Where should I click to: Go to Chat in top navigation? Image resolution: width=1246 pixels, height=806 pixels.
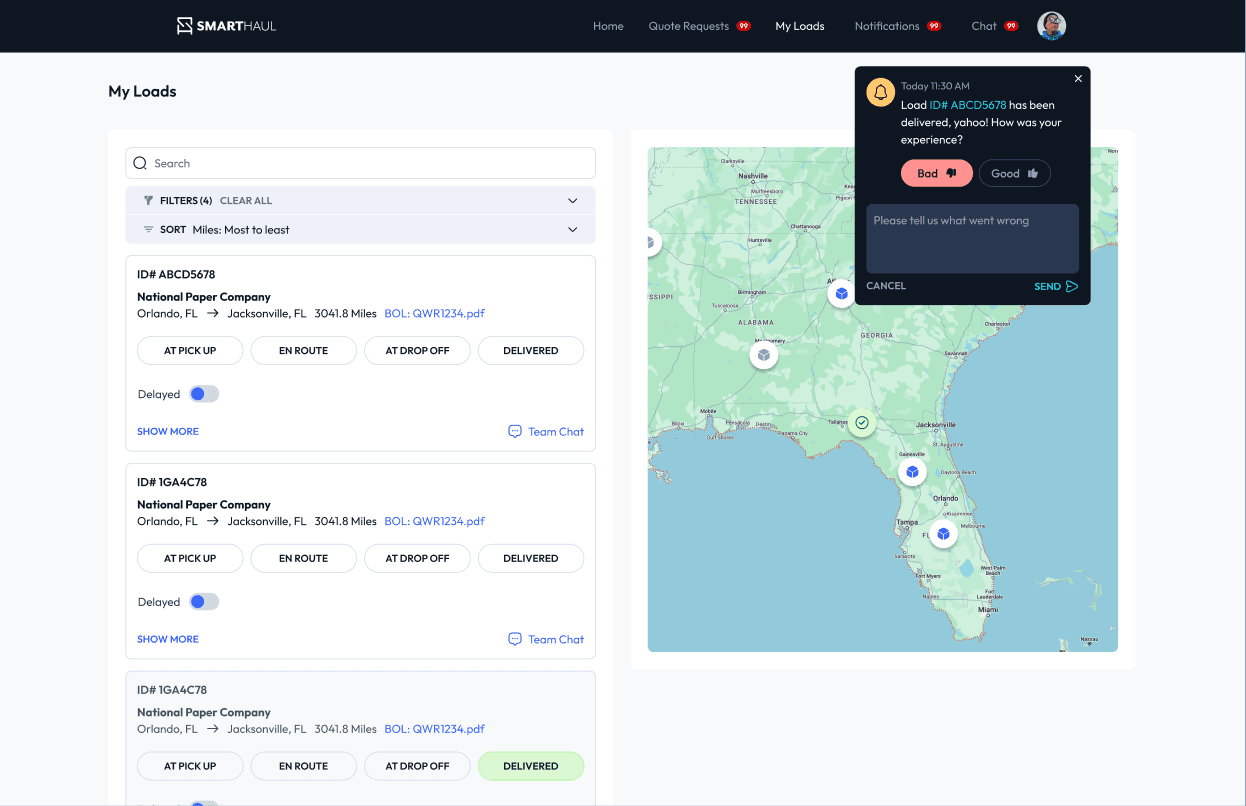[x=984, y=26]
